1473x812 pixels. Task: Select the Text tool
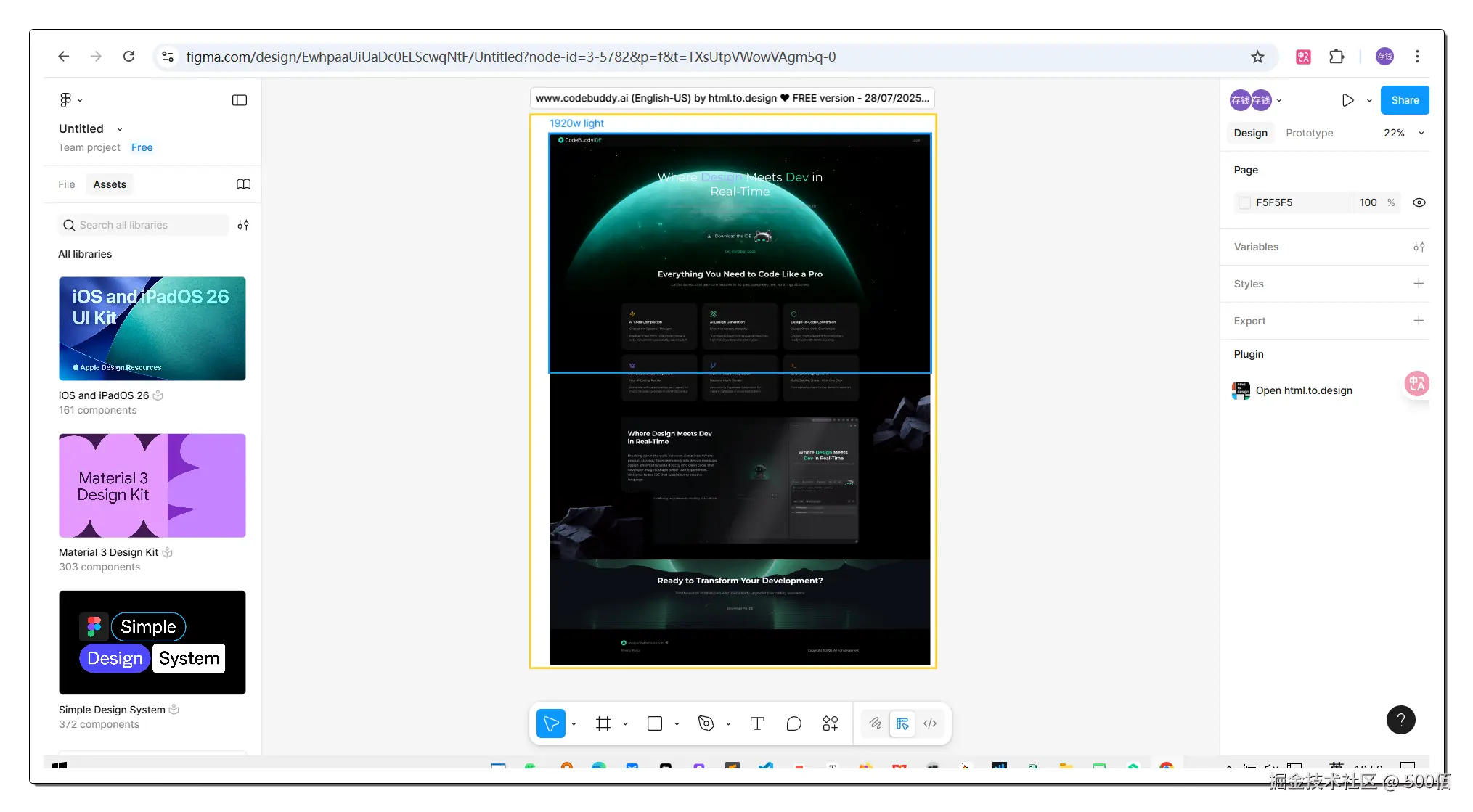[757, 723]
